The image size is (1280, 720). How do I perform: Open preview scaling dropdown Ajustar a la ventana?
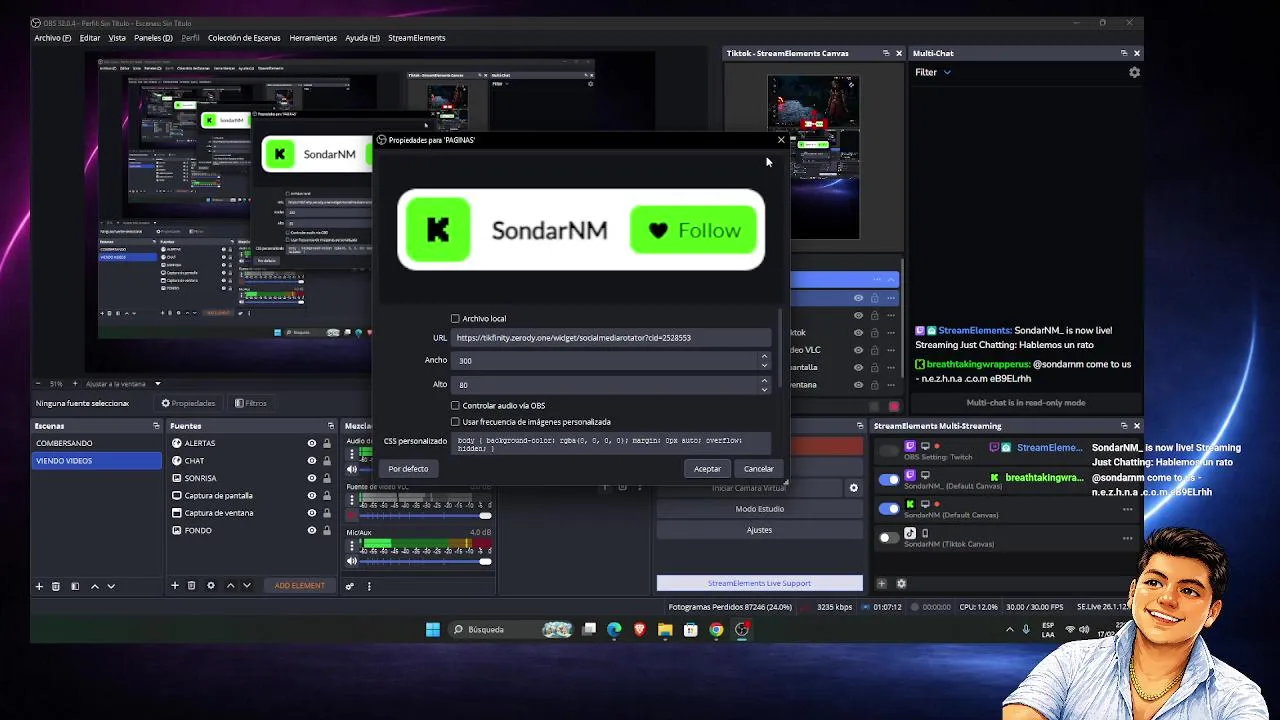[x=123, y=384]
